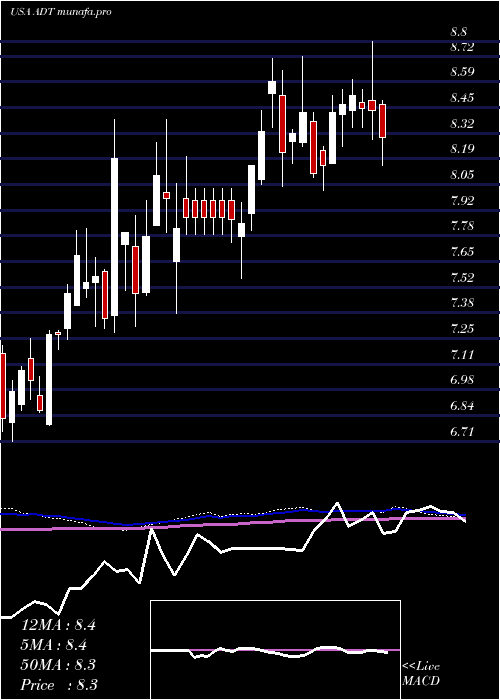Click the 8.59 price axis label

462,72
